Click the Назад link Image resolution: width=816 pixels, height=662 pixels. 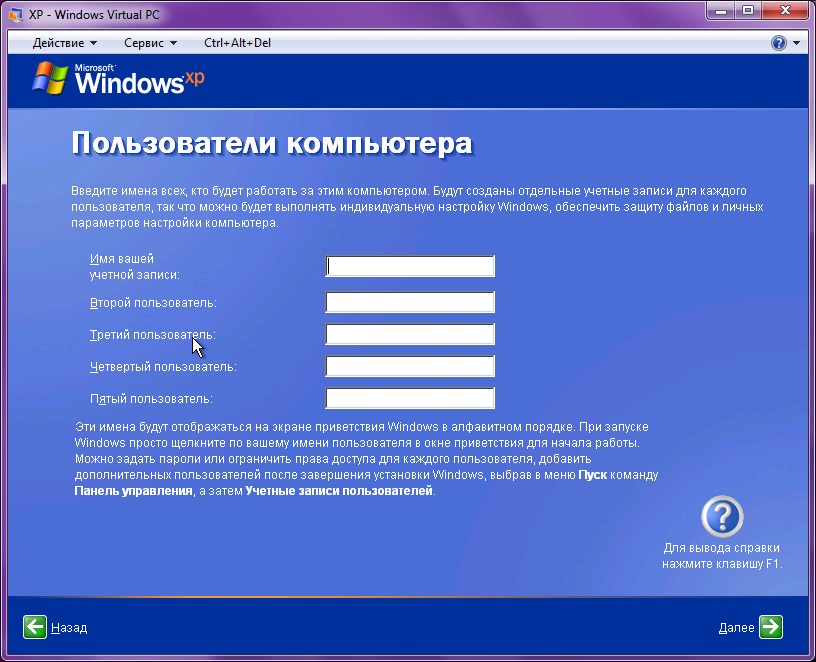69,628
